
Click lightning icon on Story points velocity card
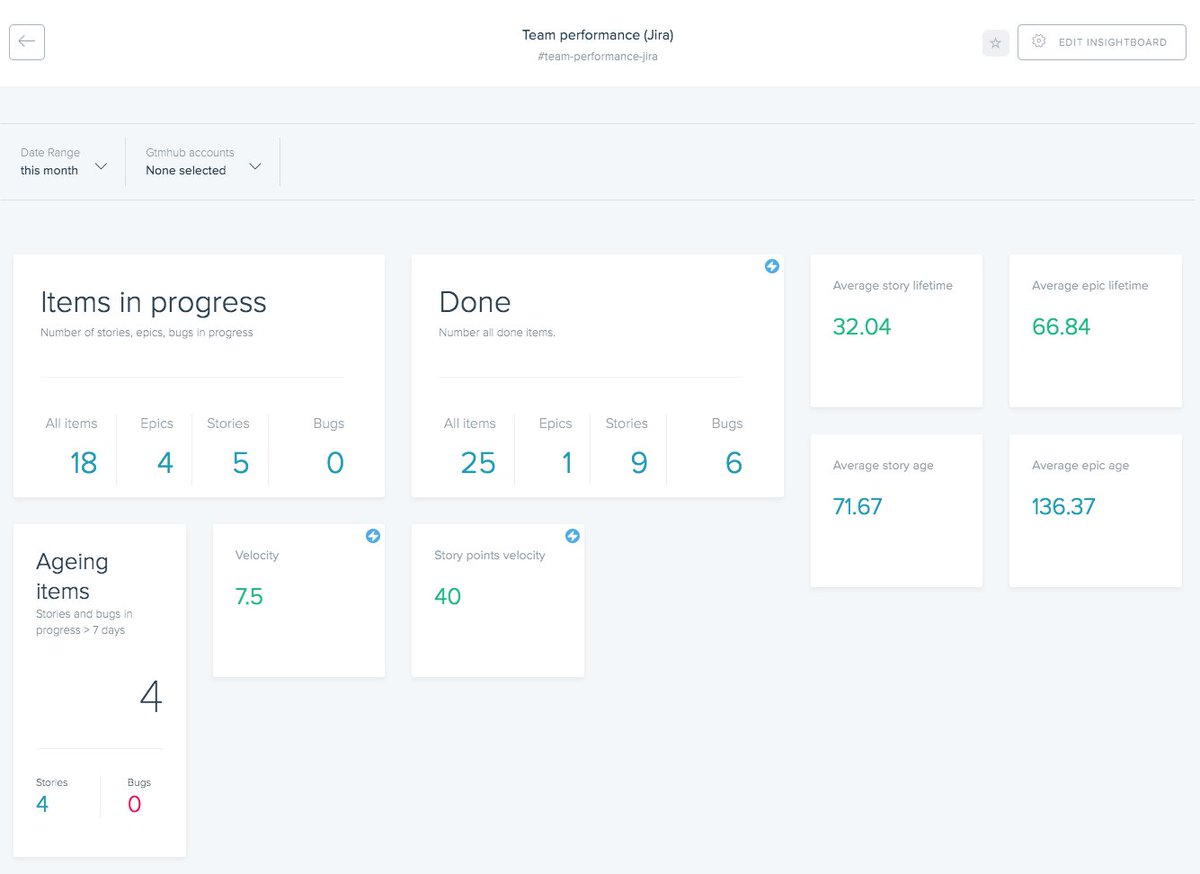[x=572, y=536]
